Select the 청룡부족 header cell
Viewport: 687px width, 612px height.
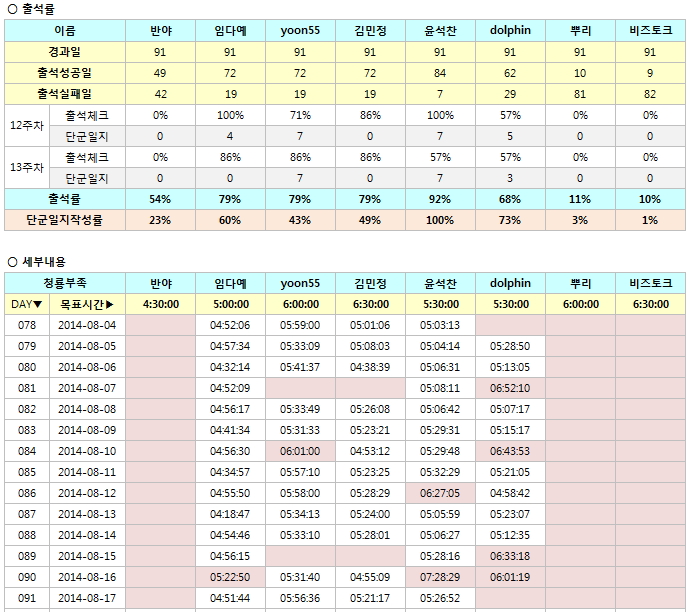coord(65,283)
